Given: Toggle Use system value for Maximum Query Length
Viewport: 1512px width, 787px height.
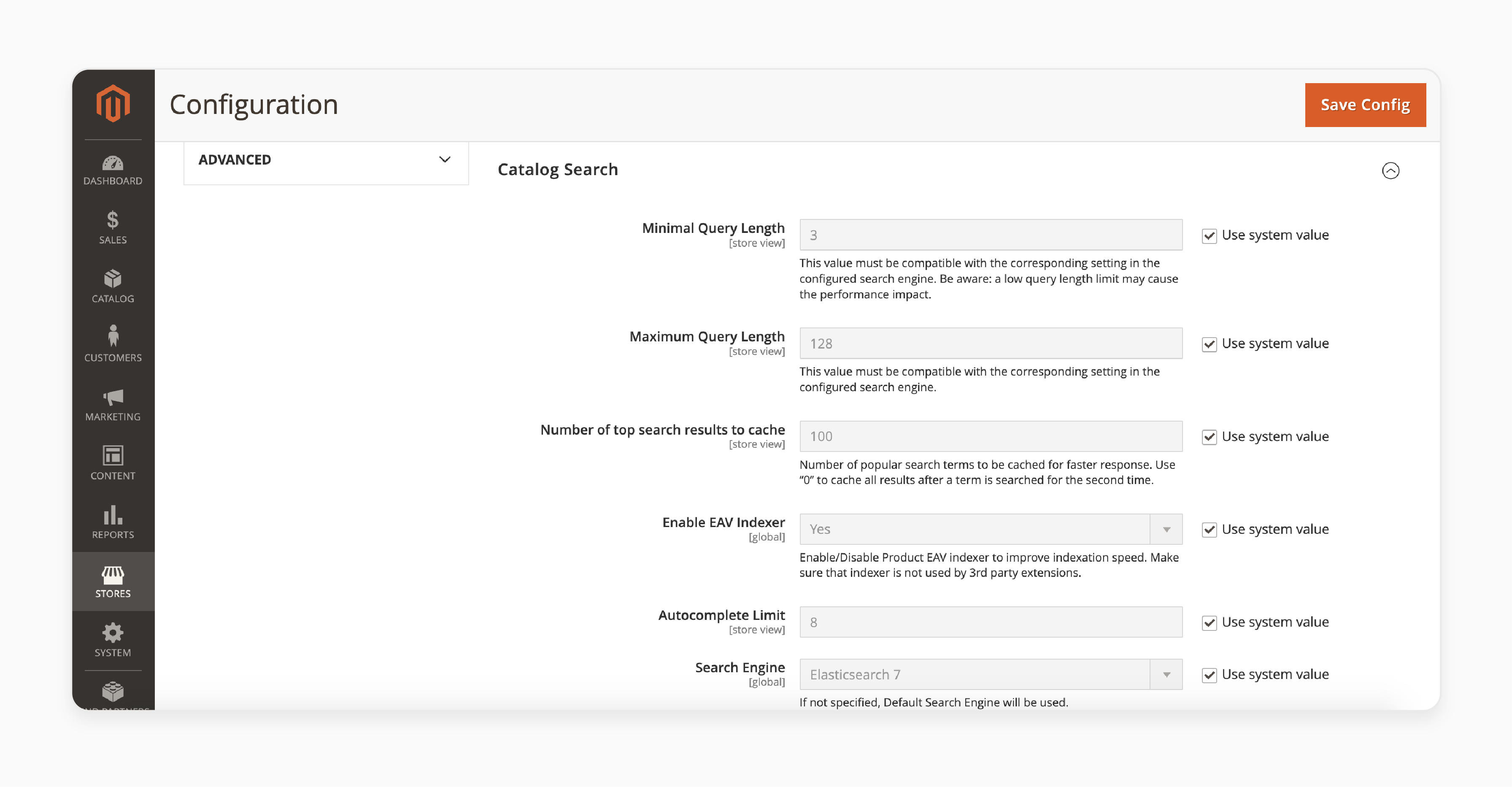Looking at the screenshot, I should pos(1209,344).
